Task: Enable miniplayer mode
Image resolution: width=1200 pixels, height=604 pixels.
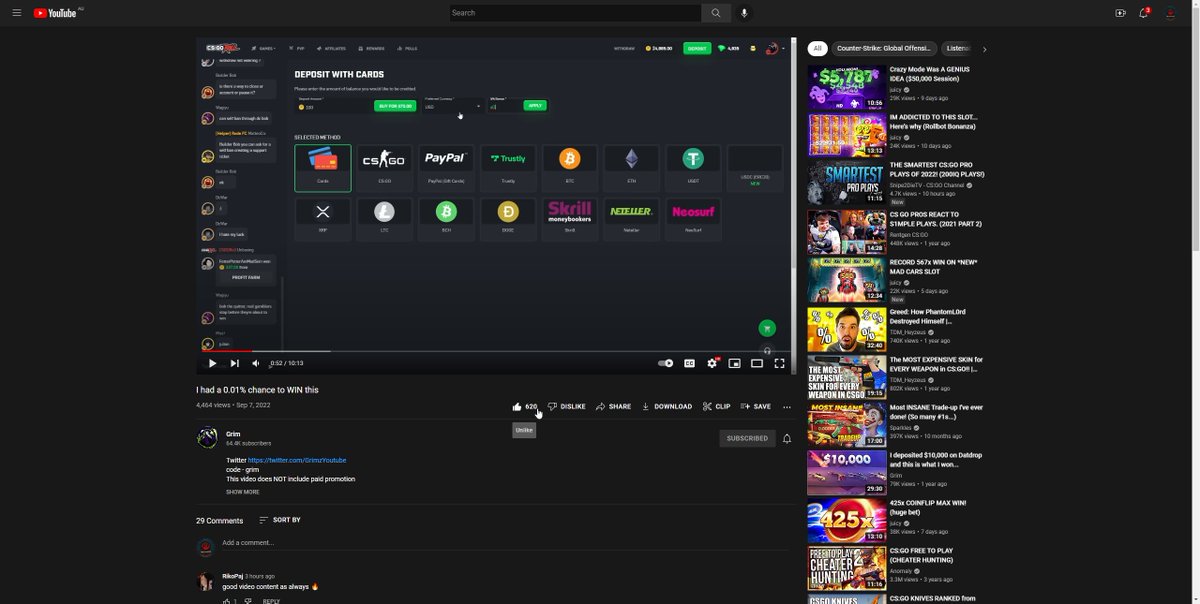Action: click(734, 363)
